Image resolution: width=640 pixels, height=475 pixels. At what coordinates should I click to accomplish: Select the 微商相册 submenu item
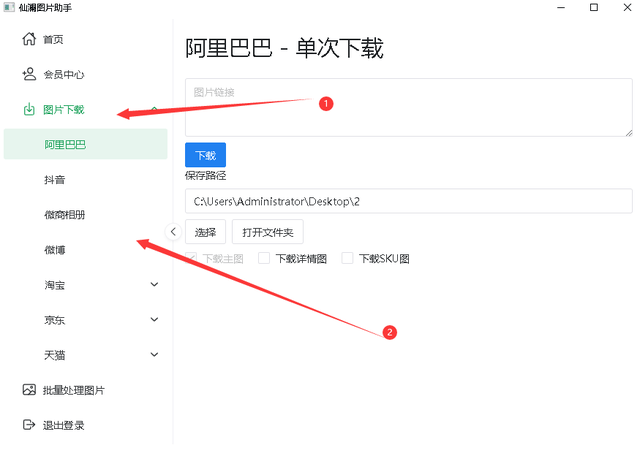pos(85,215)
